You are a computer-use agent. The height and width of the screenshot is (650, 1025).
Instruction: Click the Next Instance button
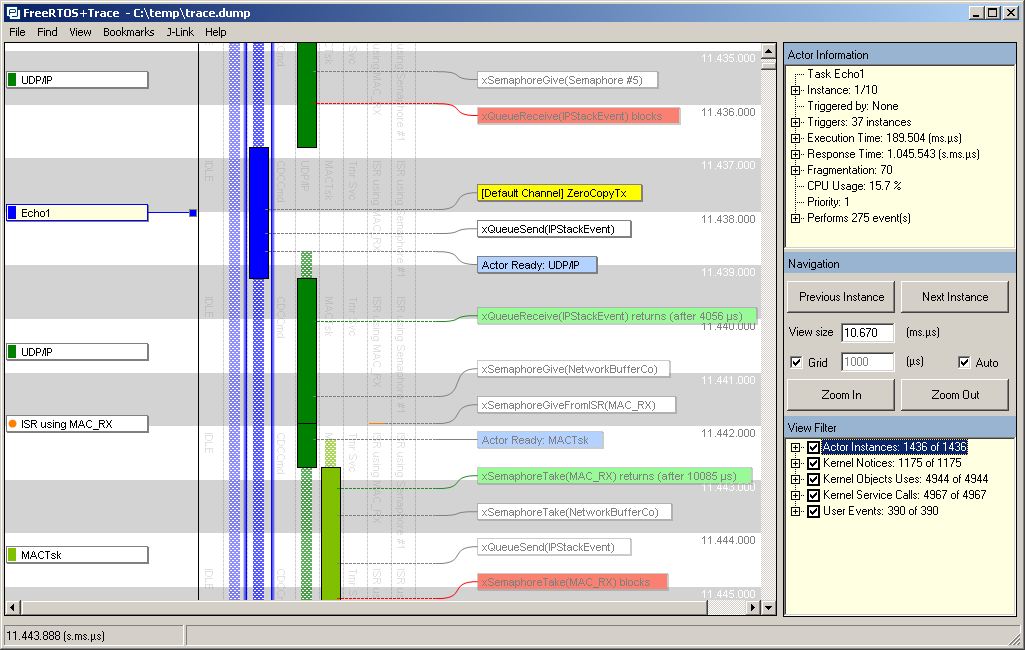(x=955, y=297)
